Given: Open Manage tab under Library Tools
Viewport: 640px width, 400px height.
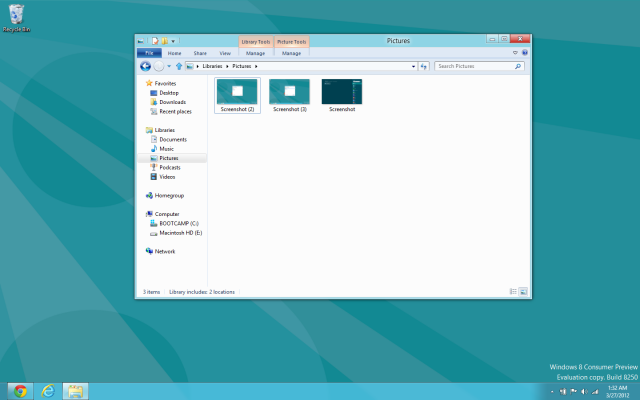Looking at the screenshot, I should (256, 53).
